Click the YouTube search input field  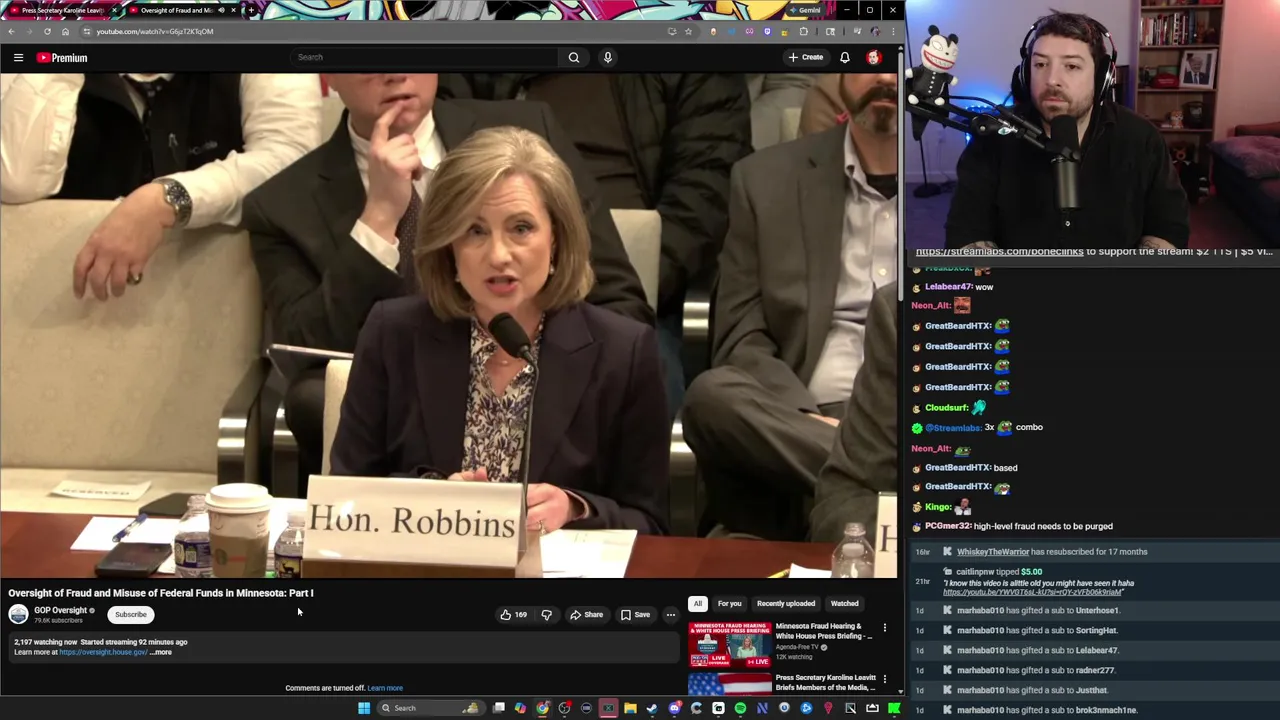425,57
